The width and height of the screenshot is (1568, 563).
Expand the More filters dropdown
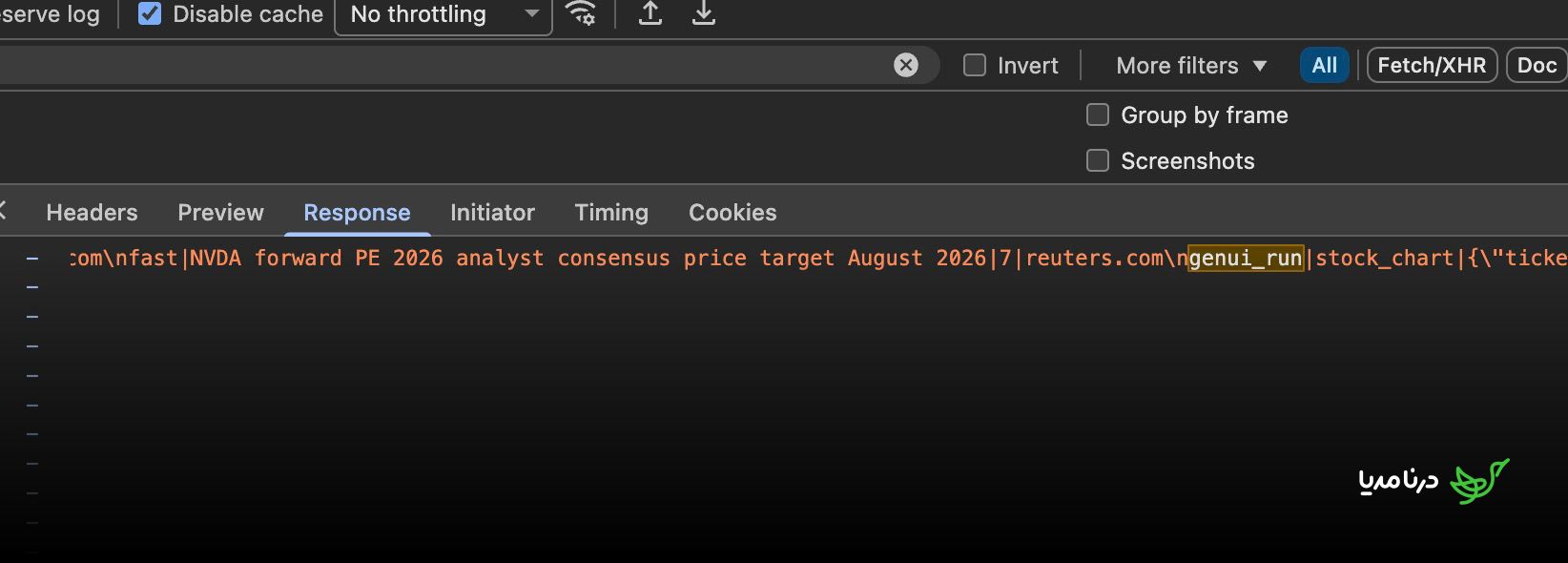1191,65
